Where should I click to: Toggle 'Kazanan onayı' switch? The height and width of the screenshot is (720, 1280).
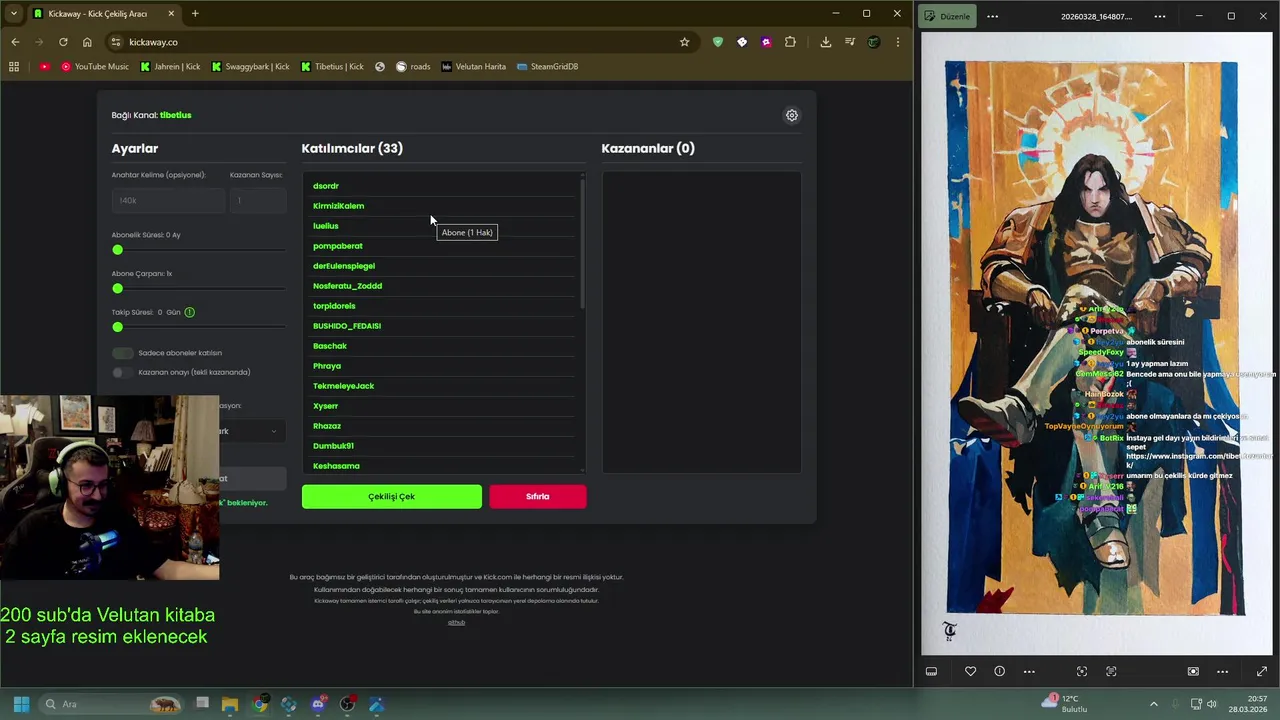coord(122,372)
